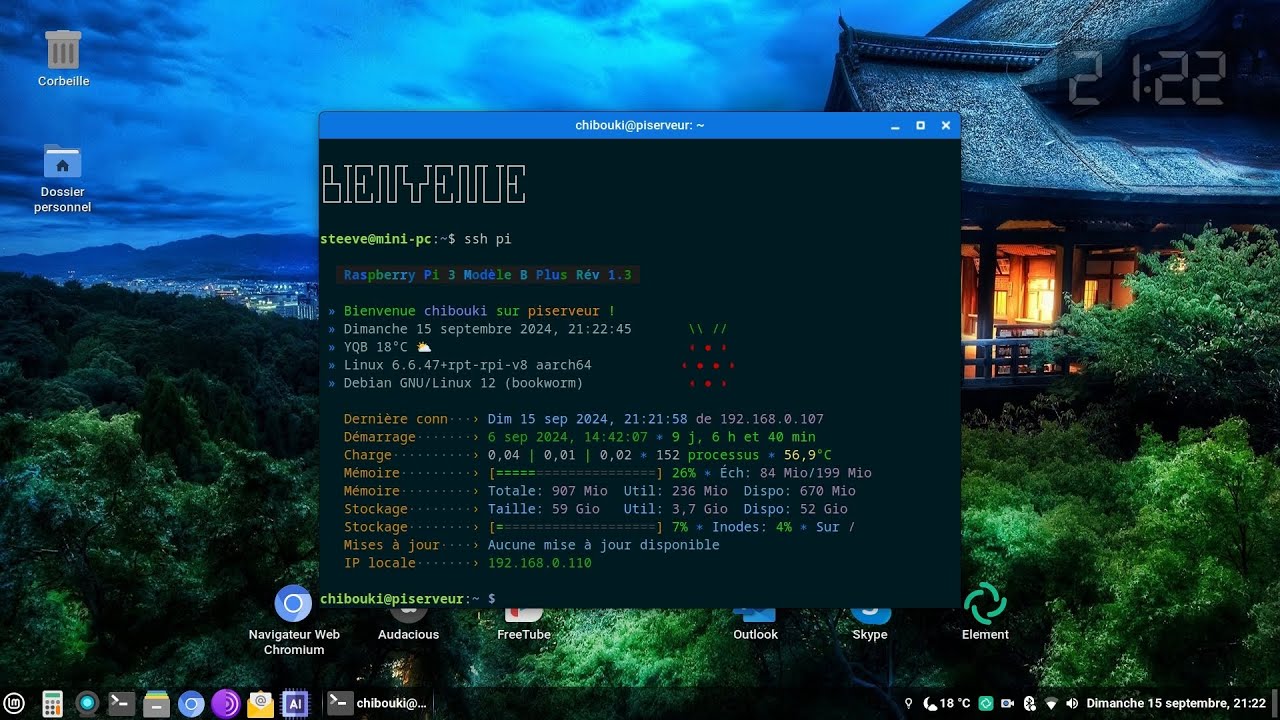Click the green Element tray icon
Viewport: 1280px width, 720px height.
coord(985,704)
